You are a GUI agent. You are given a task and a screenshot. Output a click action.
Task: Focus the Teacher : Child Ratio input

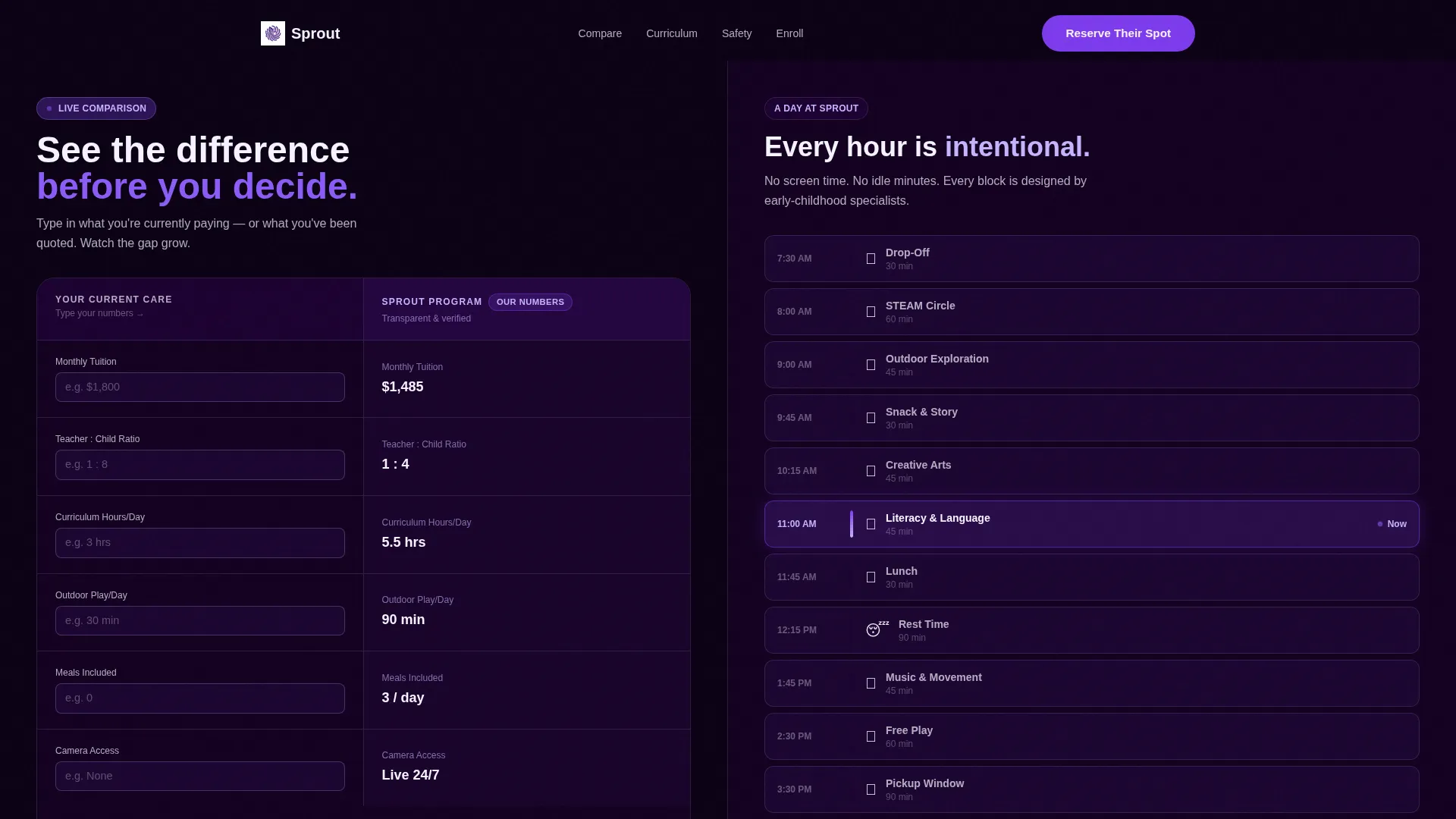[x=200, y=465]
